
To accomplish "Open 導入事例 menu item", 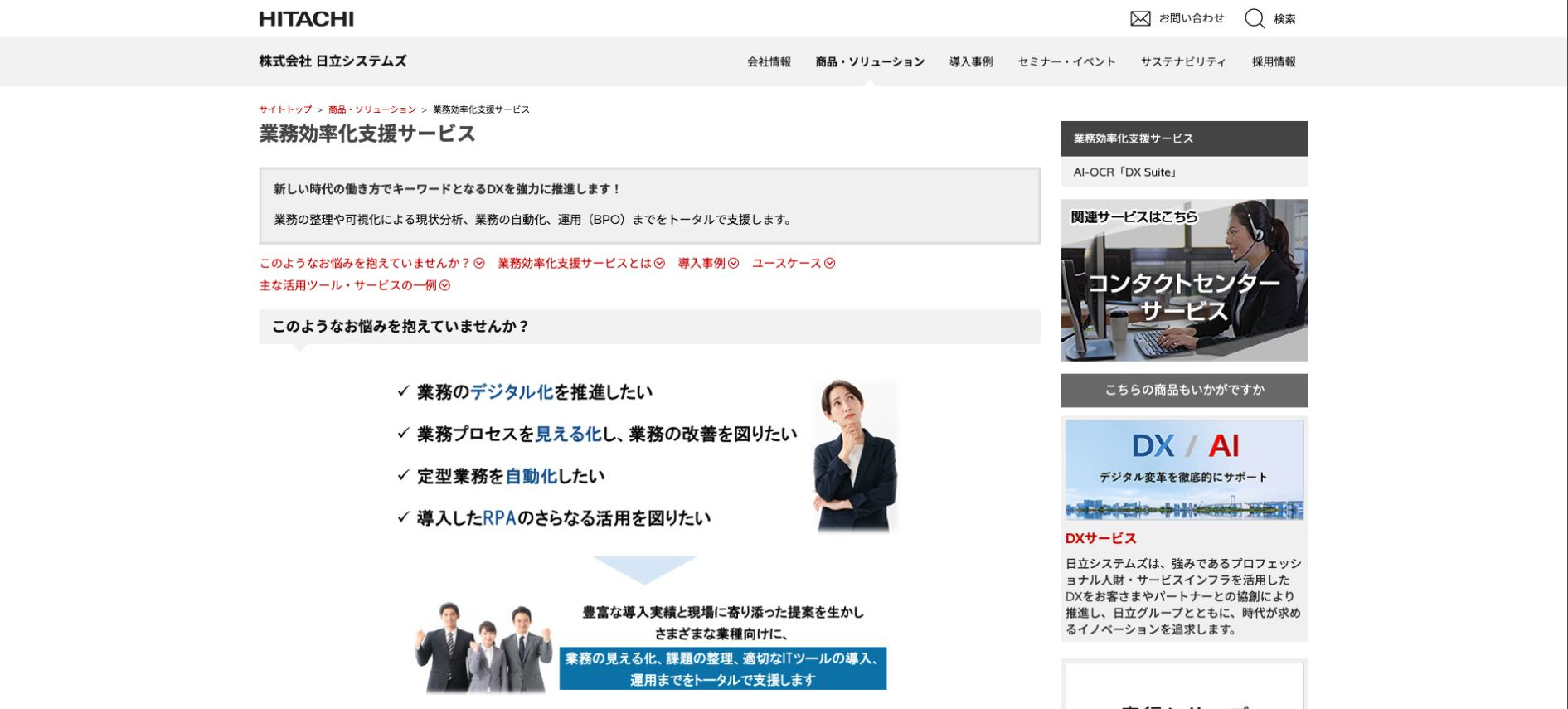I will coord(971,62).
